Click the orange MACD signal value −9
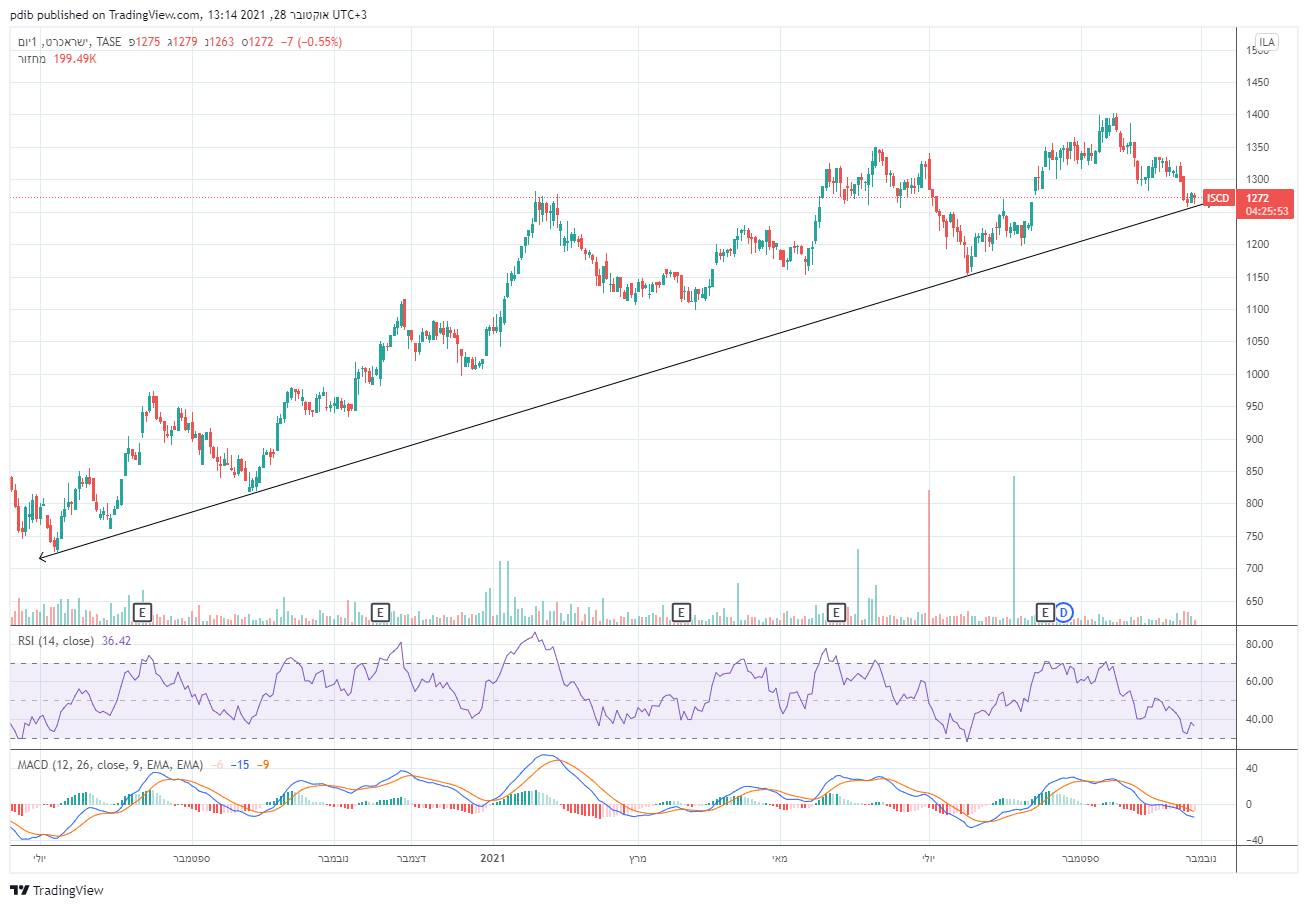 coord(261,765)
